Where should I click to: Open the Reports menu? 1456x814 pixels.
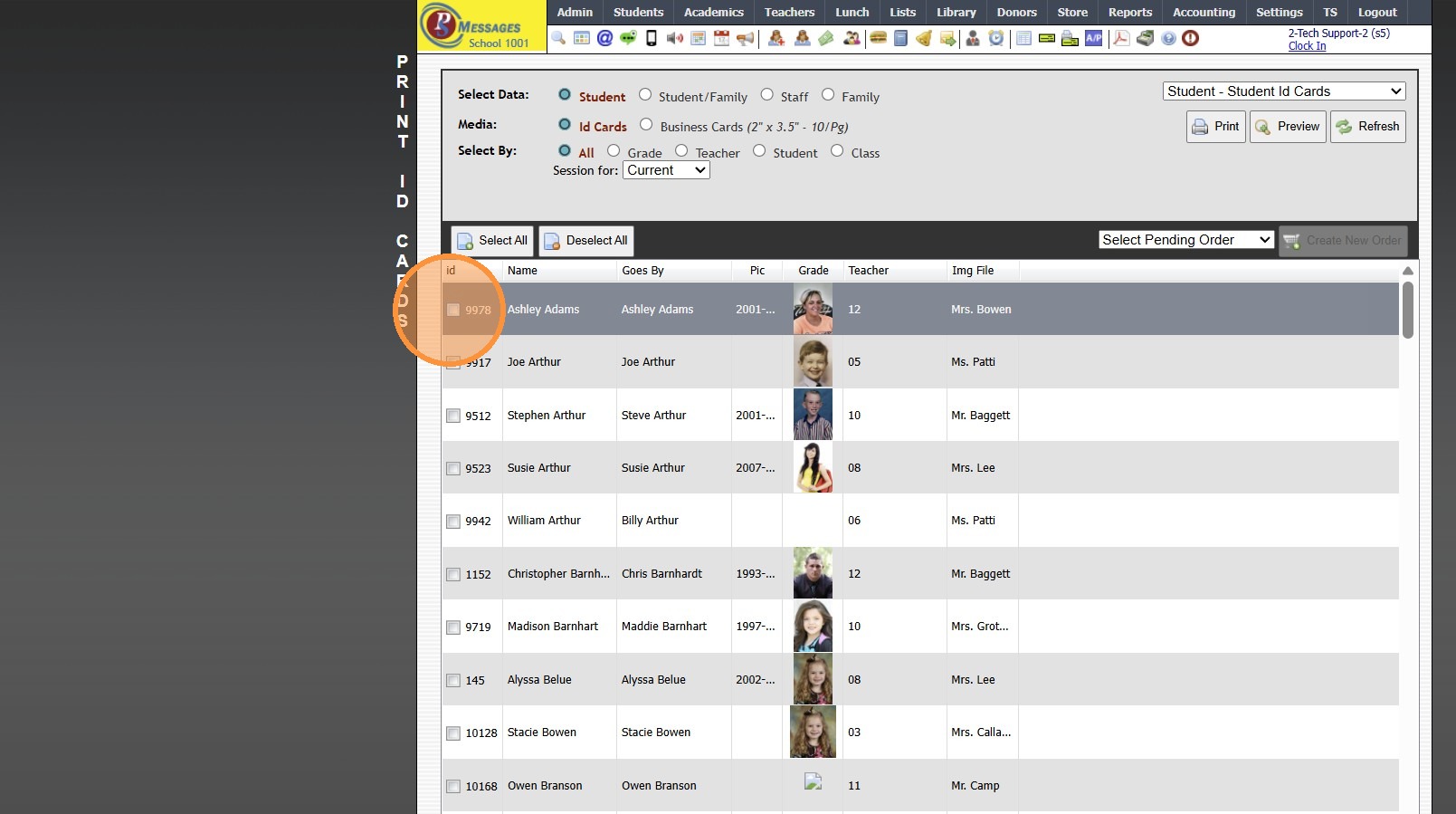tap(1130, 12)
